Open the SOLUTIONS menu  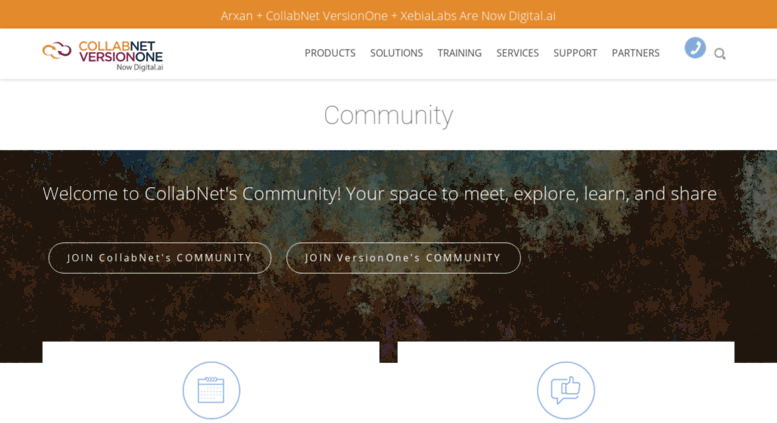[396, 53]
